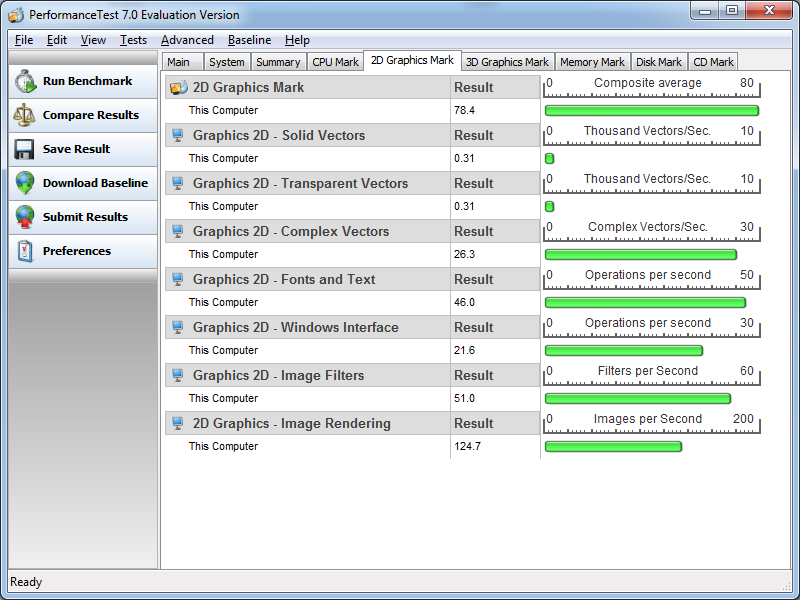This screenshot has height=600, width=800.
Task: Click the Image Rendering result bar
Action: [x=613, y=446]
